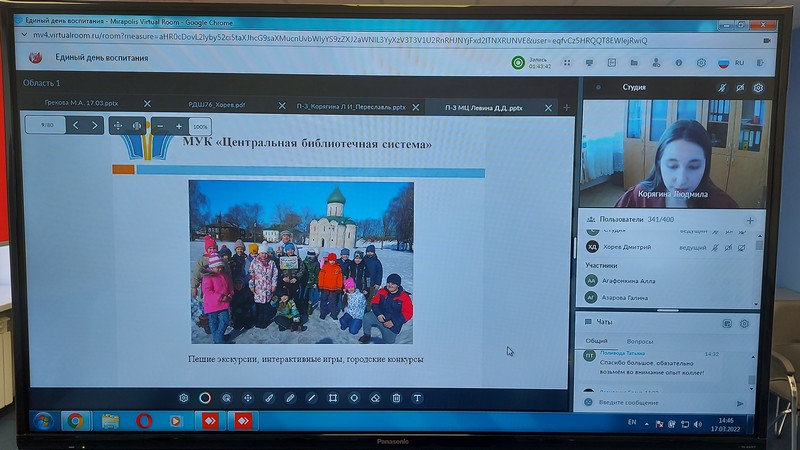Select tab П-3 МЦ Левина Д.Д. pptx
This screenshot has height=450, width=800.
tap(484, 108)
